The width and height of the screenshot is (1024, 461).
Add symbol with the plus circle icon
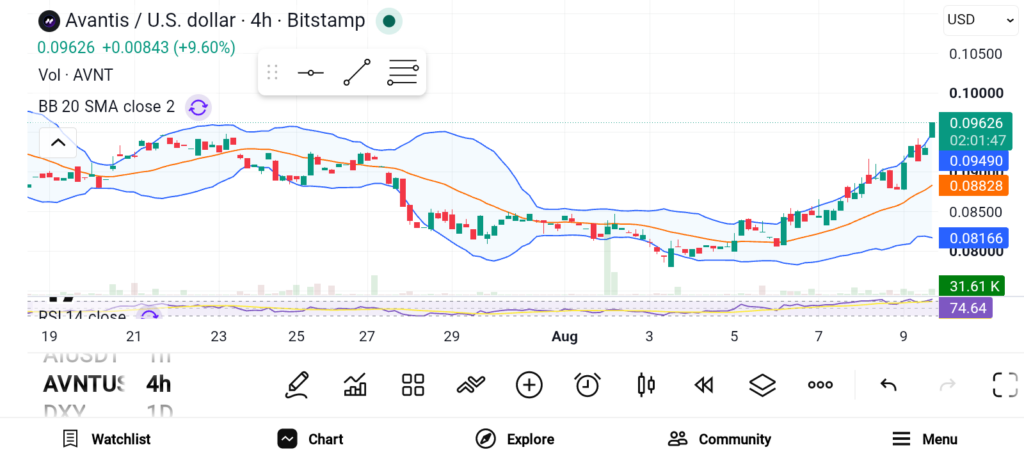[529, 385]
